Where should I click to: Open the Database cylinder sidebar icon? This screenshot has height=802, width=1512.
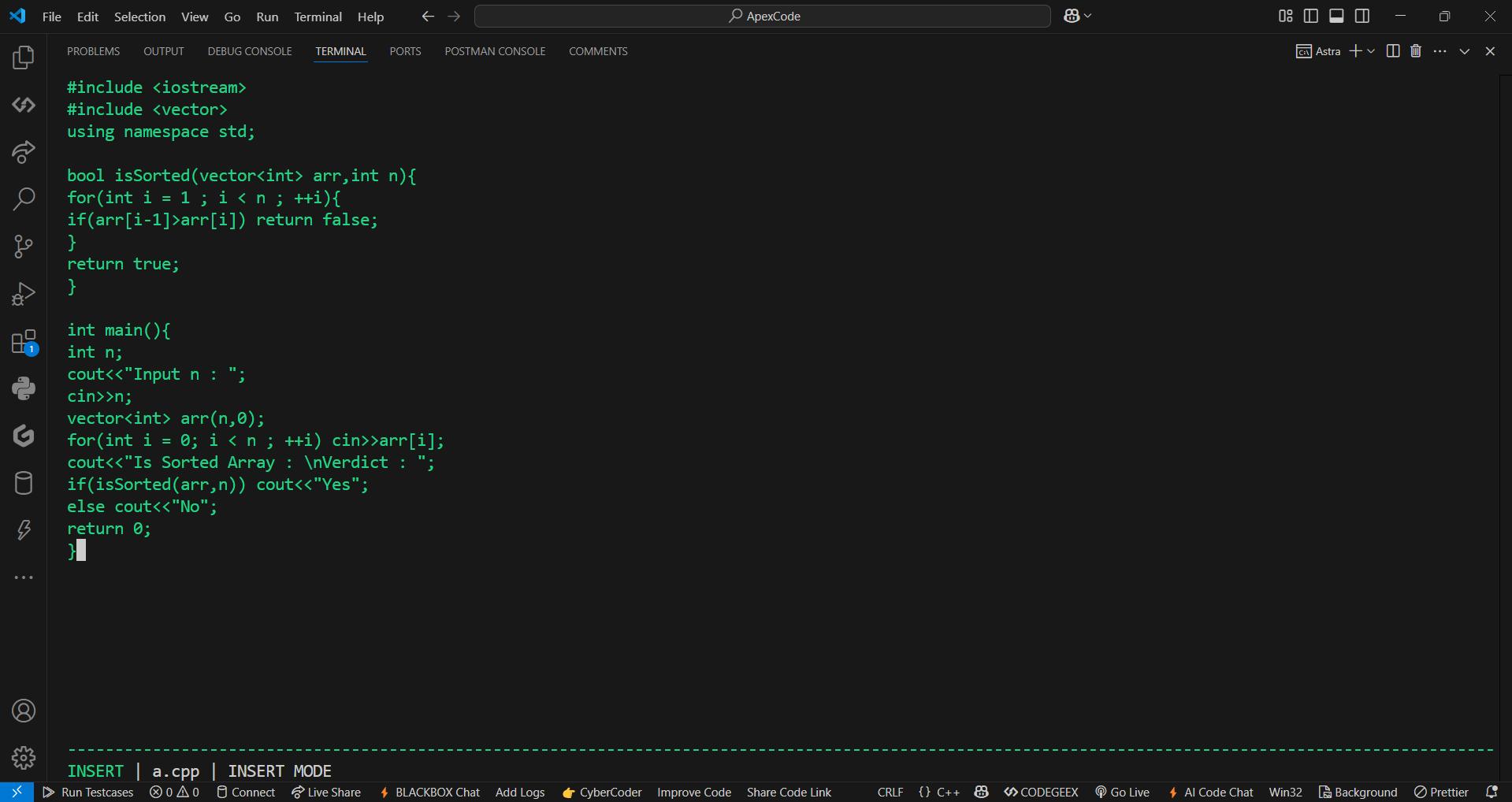24,483
